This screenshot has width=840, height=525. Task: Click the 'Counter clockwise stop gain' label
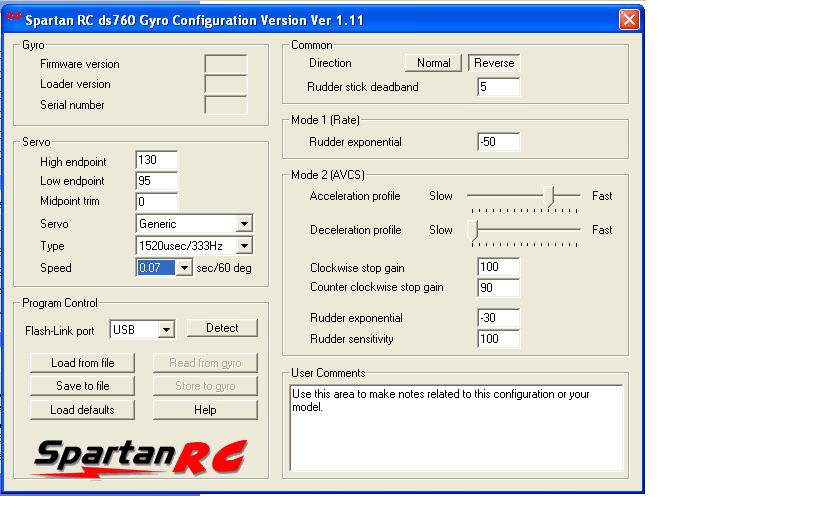377,287
